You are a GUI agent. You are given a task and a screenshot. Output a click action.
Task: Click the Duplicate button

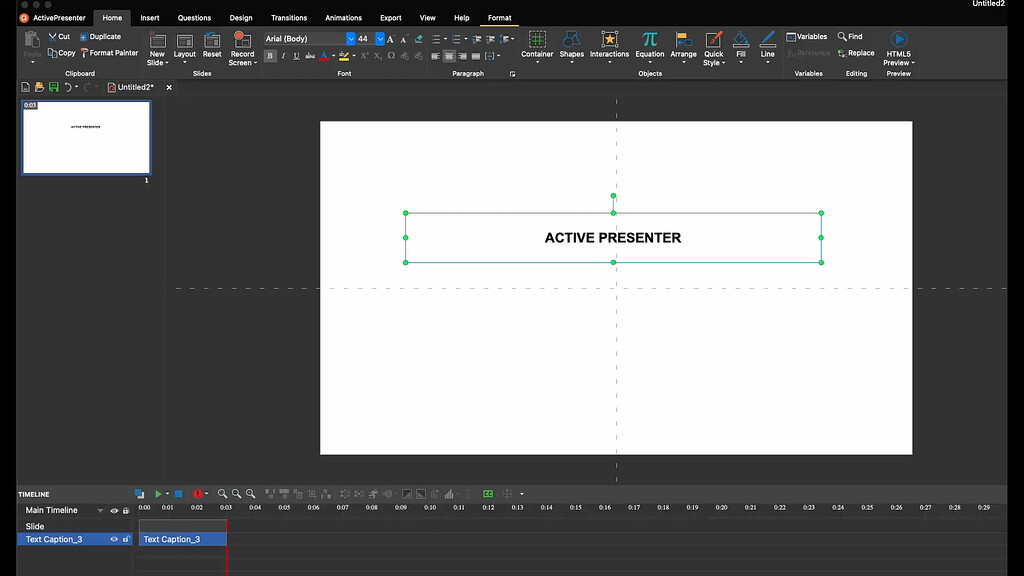[x=100, y=37]
